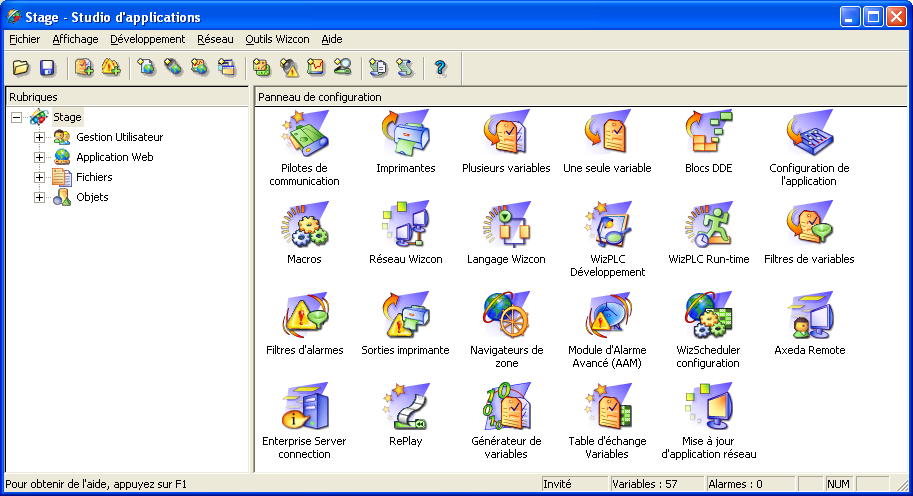Click the 'Rubriques' panel header

[x=127, y=97]
